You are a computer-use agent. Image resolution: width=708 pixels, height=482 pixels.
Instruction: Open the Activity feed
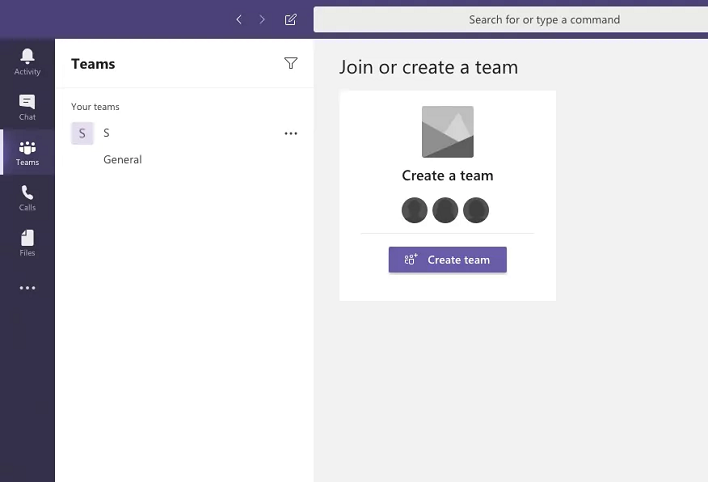27,60
